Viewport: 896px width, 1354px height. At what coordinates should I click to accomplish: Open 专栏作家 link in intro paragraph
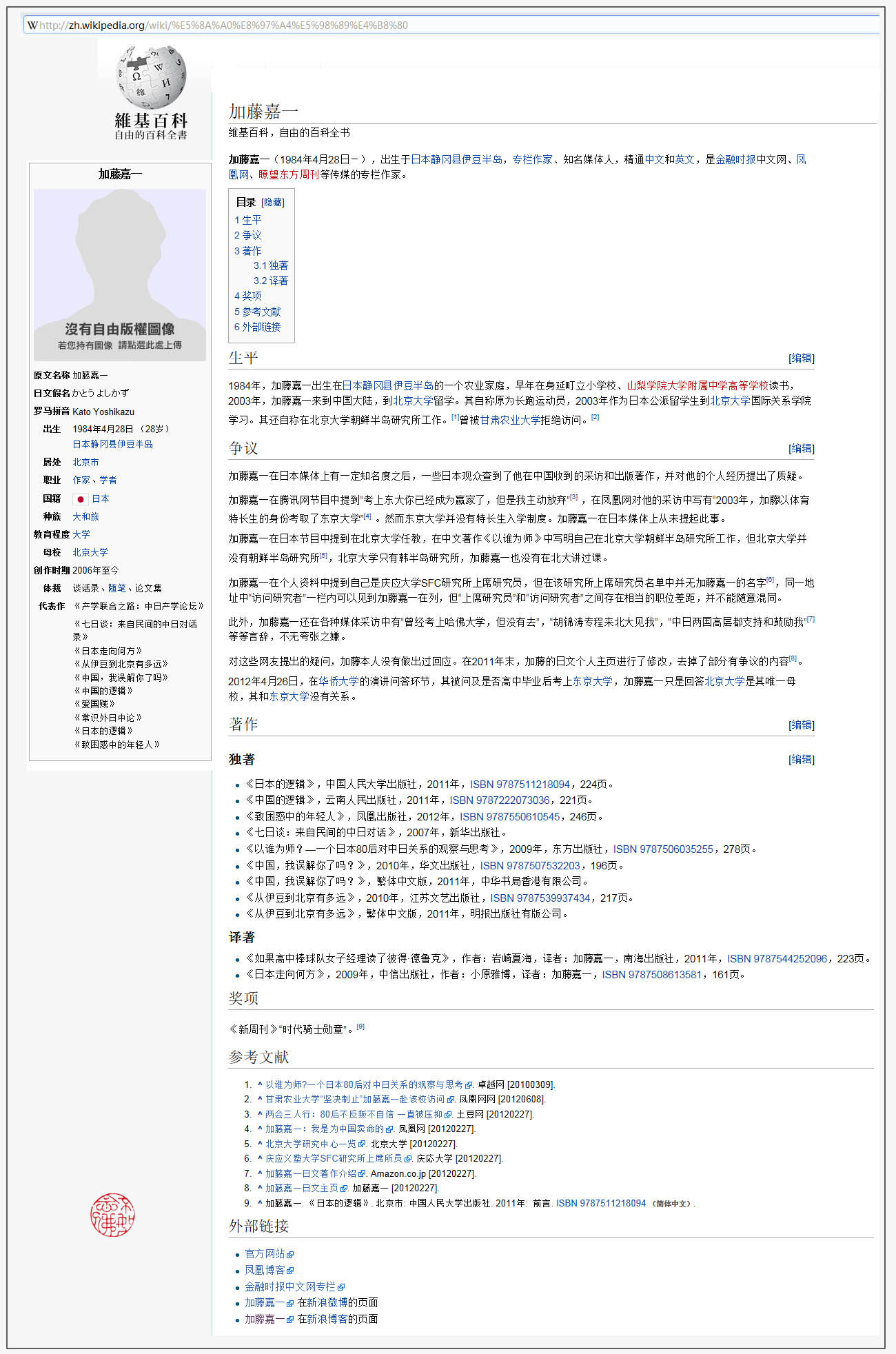point(532,159)
